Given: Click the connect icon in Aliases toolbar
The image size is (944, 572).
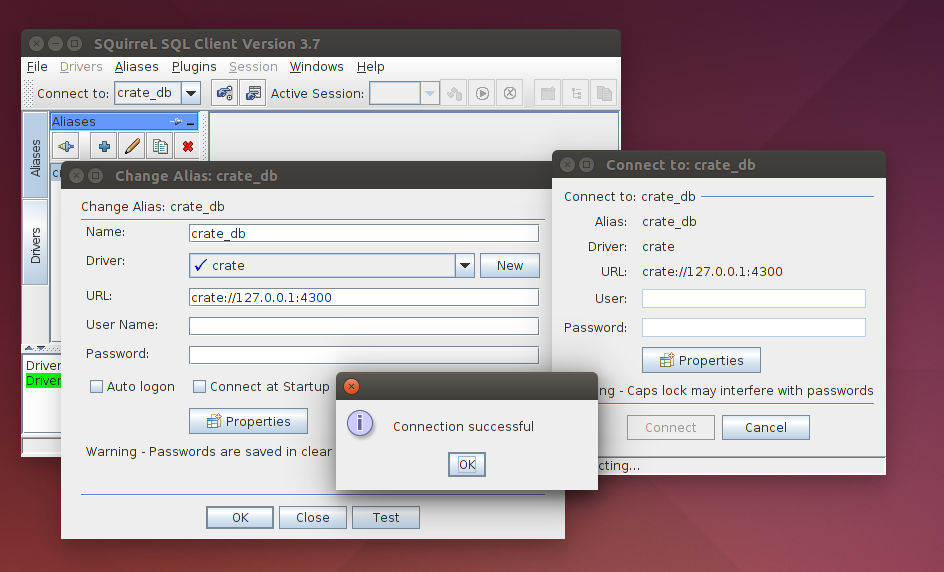Looking at the screenshot, I should pyautogui.click(x=66, y=146).
